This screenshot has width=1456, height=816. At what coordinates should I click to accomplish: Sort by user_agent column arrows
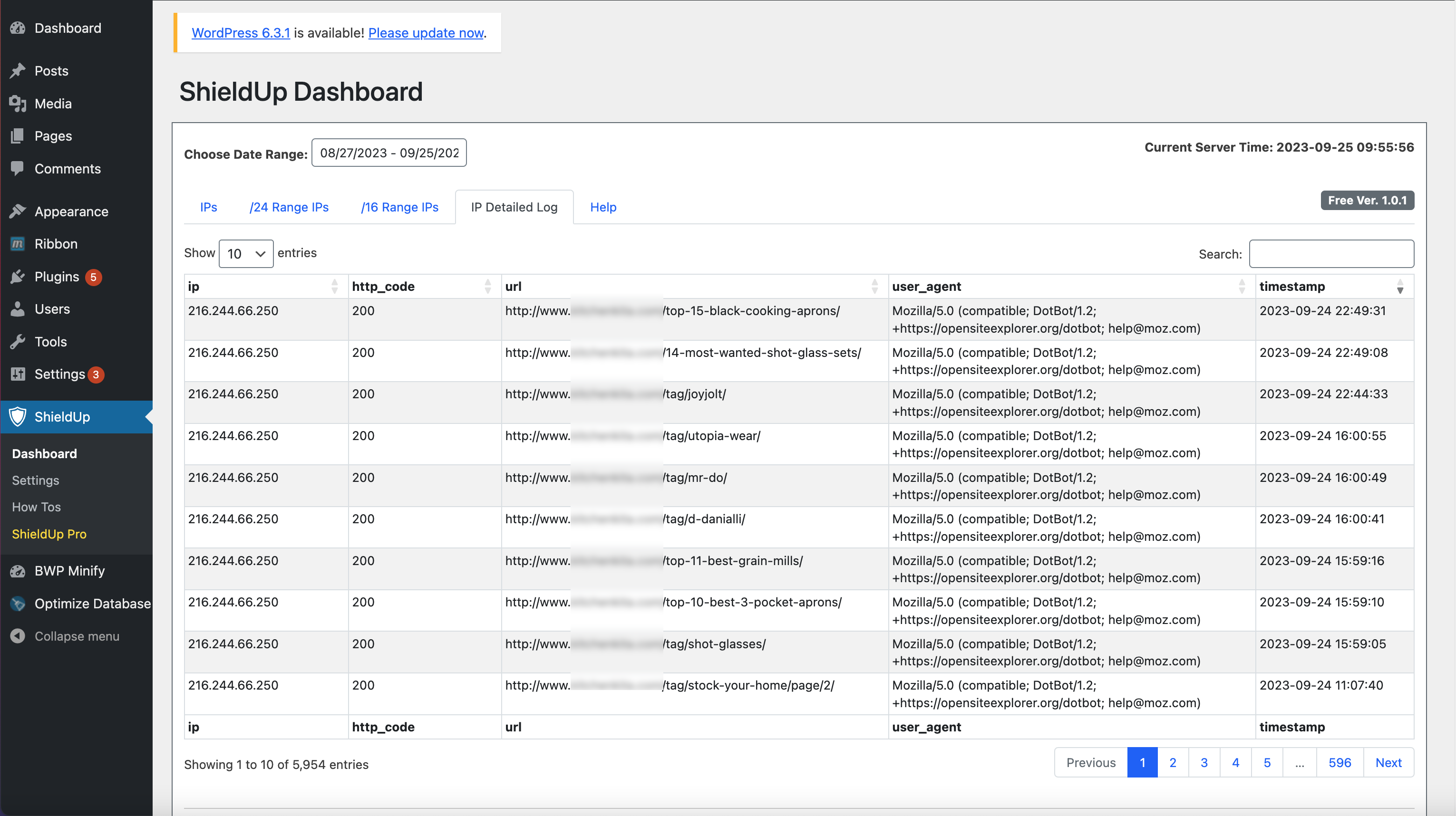(x=1242, y=287)
